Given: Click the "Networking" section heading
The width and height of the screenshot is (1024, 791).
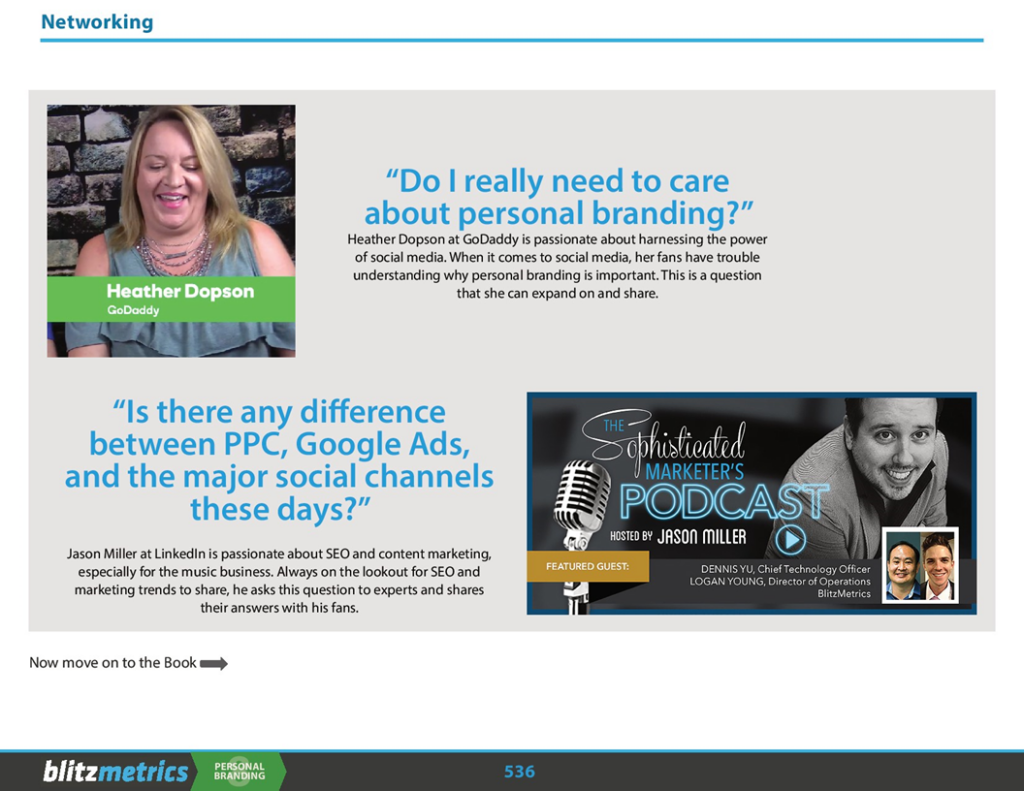Looking at the screenshot, I should coord(97,22).
